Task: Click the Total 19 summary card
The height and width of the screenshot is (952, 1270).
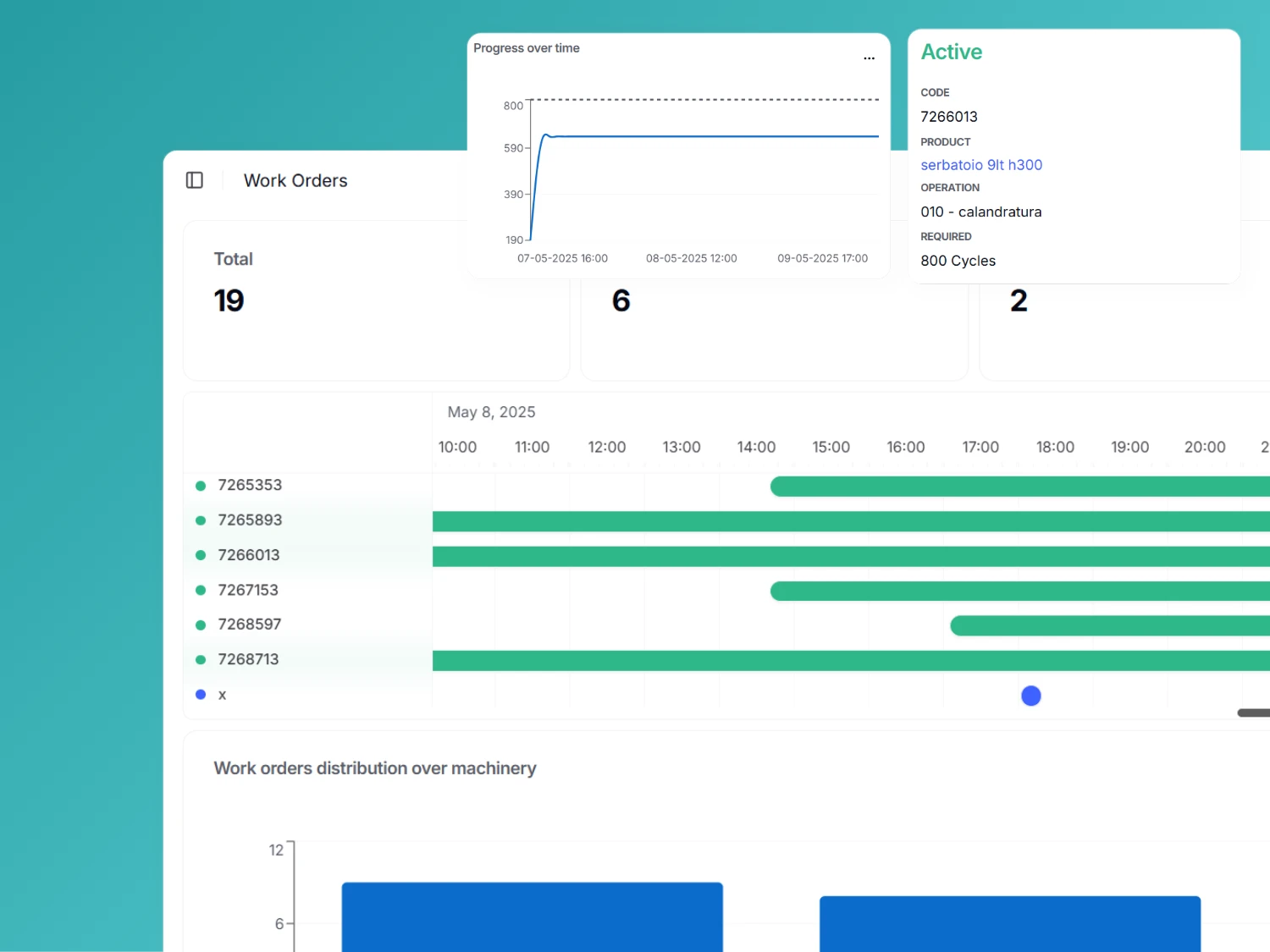Action: (376, 300)
